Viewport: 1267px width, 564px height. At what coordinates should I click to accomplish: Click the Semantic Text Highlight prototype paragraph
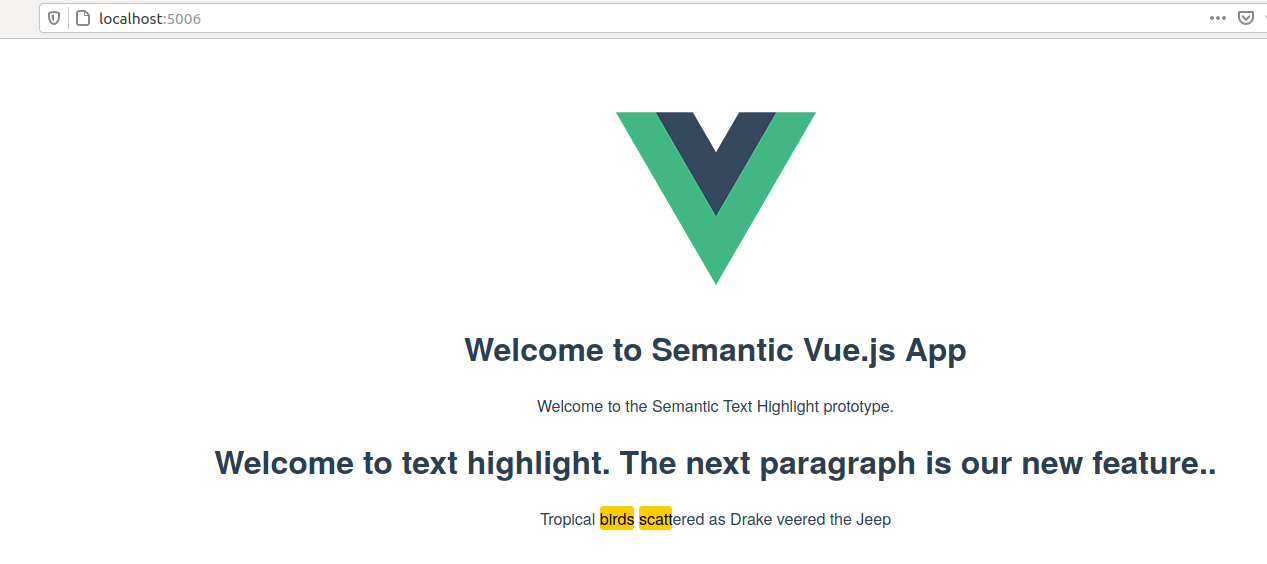tap(715, 406)
